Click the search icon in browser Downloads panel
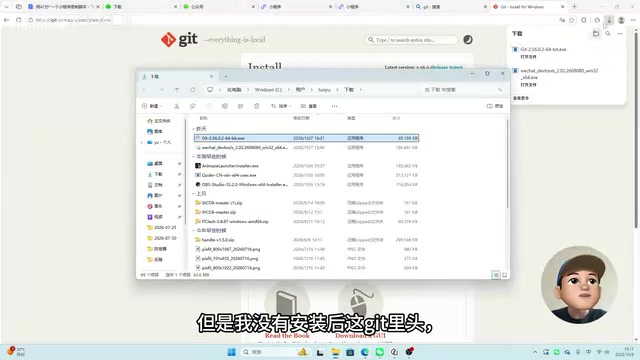Viewport: 640px width, 360px height. tap(608, 33)
